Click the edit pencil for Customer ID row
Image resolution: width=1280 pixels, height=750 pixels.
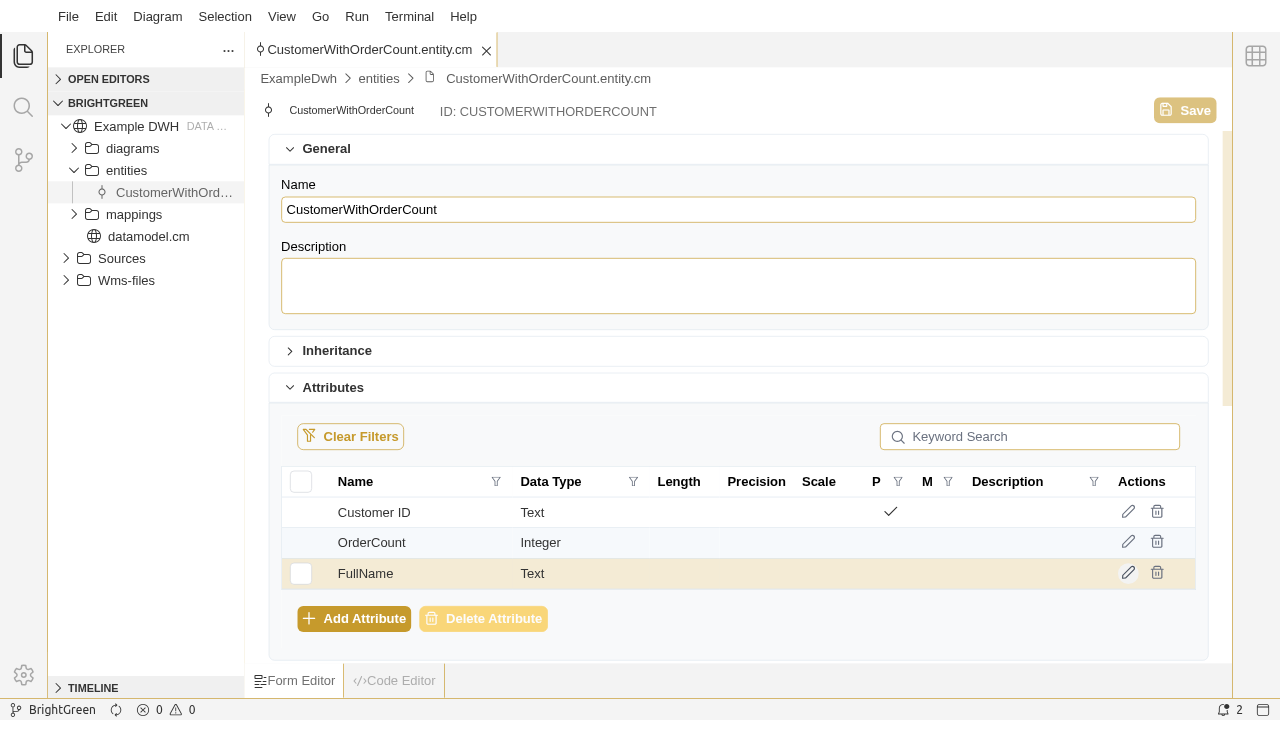click(x=1128, y=512)
